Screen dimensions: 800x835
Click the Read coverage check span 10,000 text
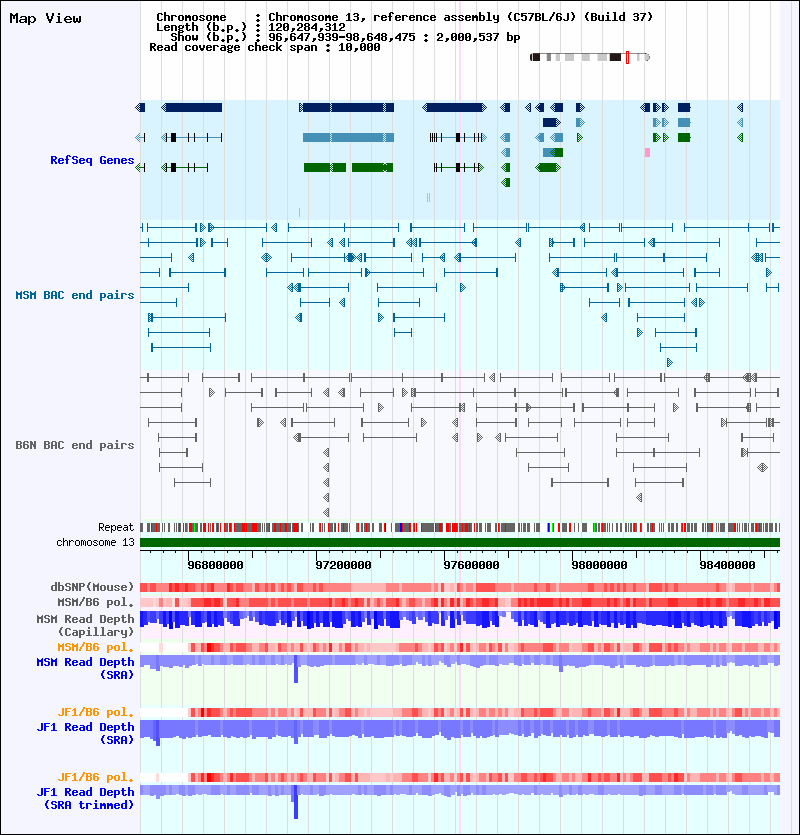point(265,47)
